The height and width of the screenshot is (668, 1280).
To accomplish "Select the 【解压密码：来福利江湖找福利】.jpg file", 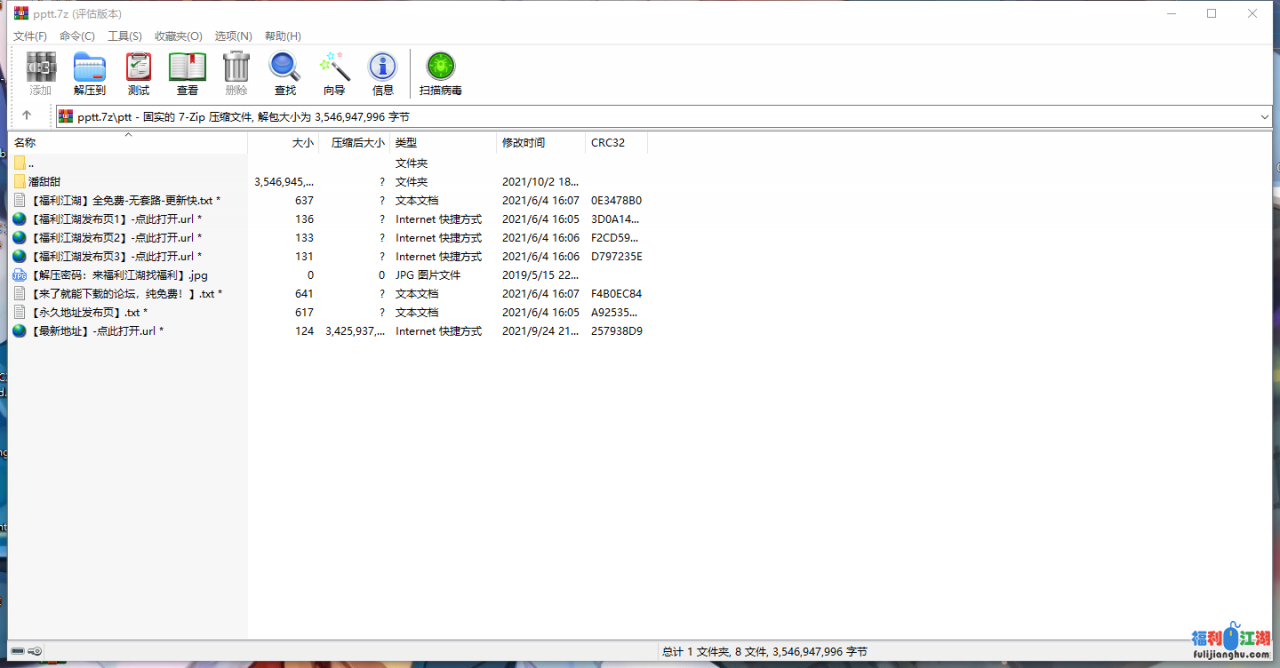I will point(118,275).
